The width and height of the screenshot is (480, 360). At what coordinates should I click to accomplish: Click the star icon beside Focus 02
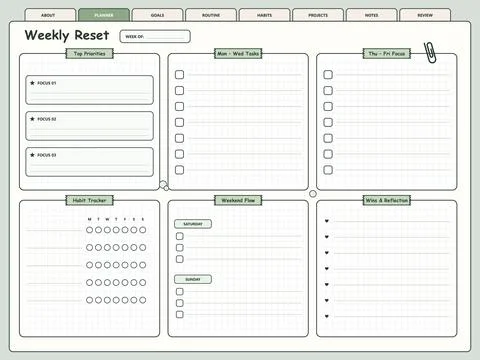point(32,119)
